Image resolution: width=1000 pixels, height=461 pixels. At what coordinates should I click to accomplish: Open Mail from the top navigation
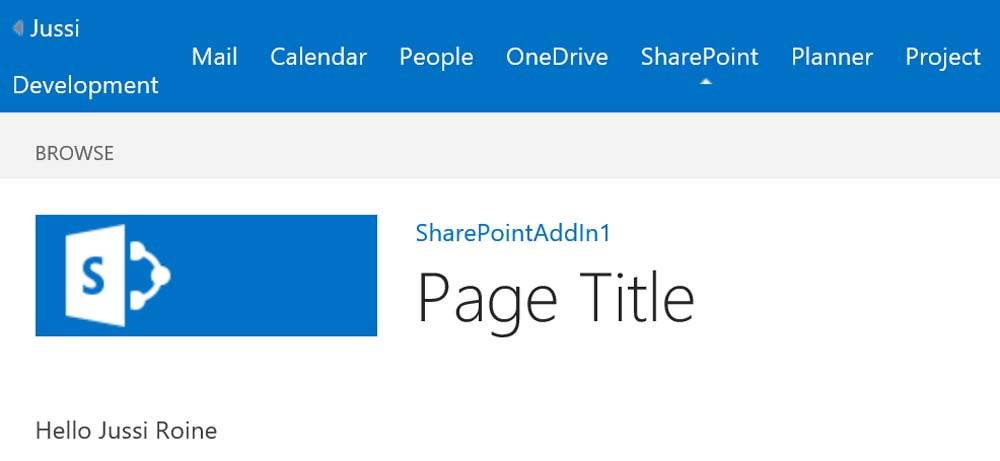coord(214,57)
